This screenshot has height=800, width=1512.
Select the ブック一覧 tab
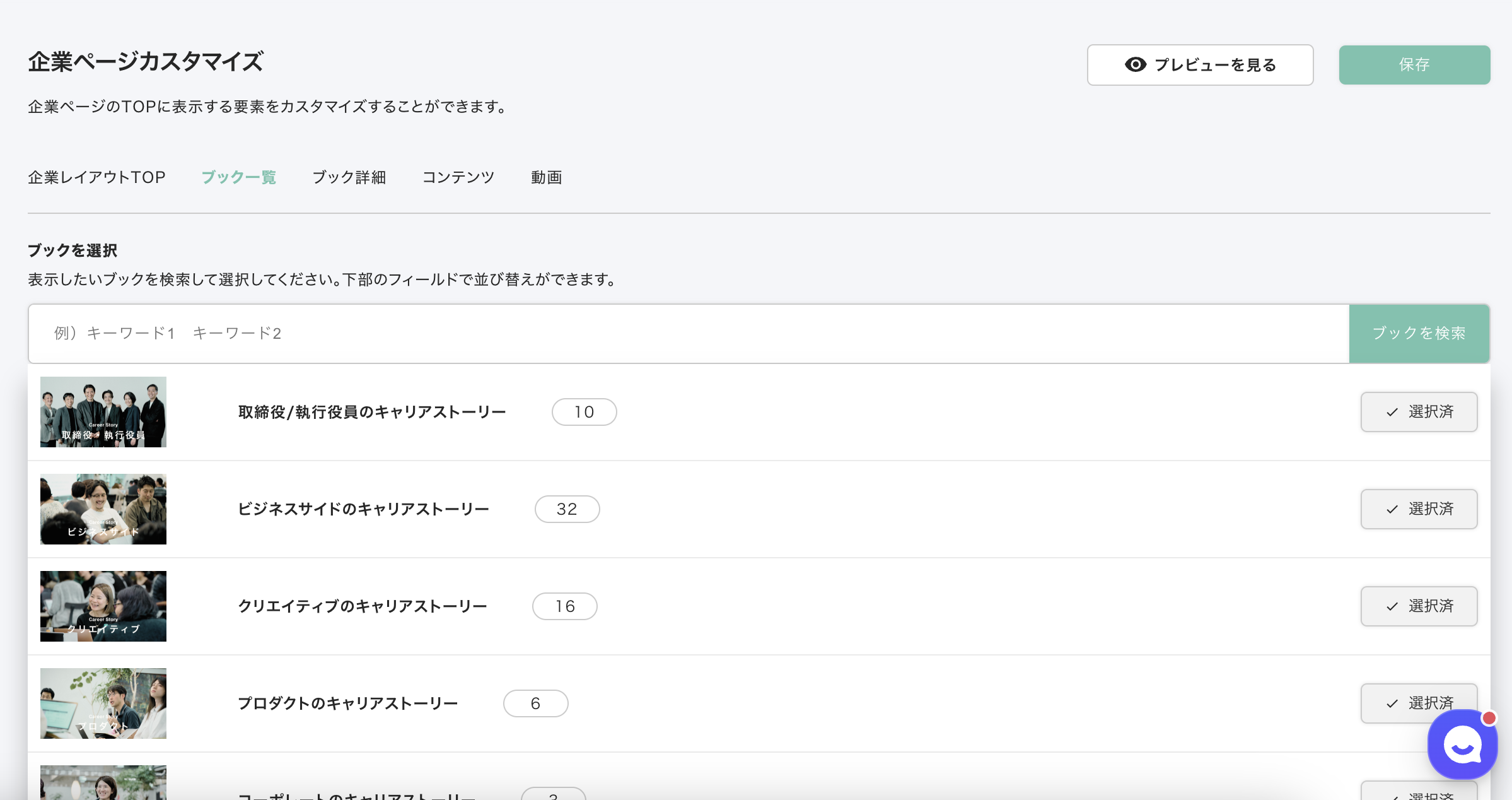click(x=238, y=177)
